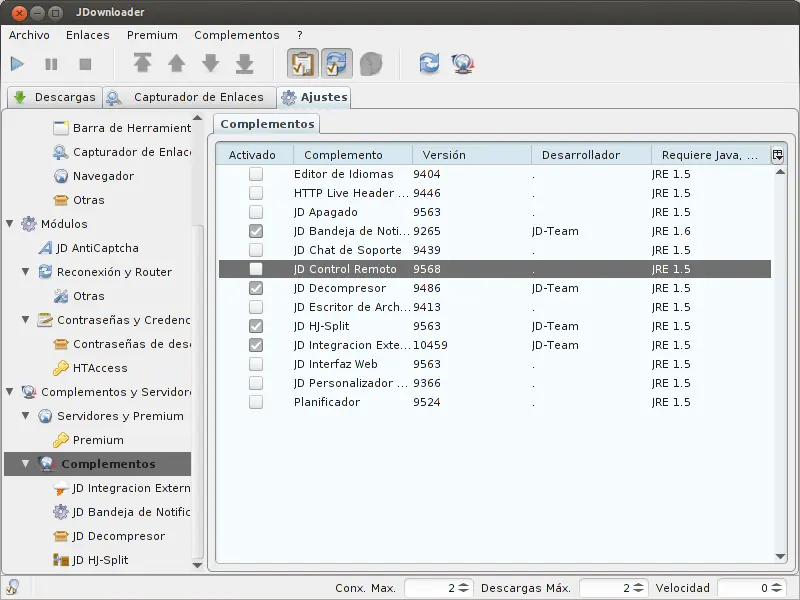The height and width of the screenshot is (600, 800).
Task: Enable HTTP Live Header checkbox
Action: (x=256, y=193)
